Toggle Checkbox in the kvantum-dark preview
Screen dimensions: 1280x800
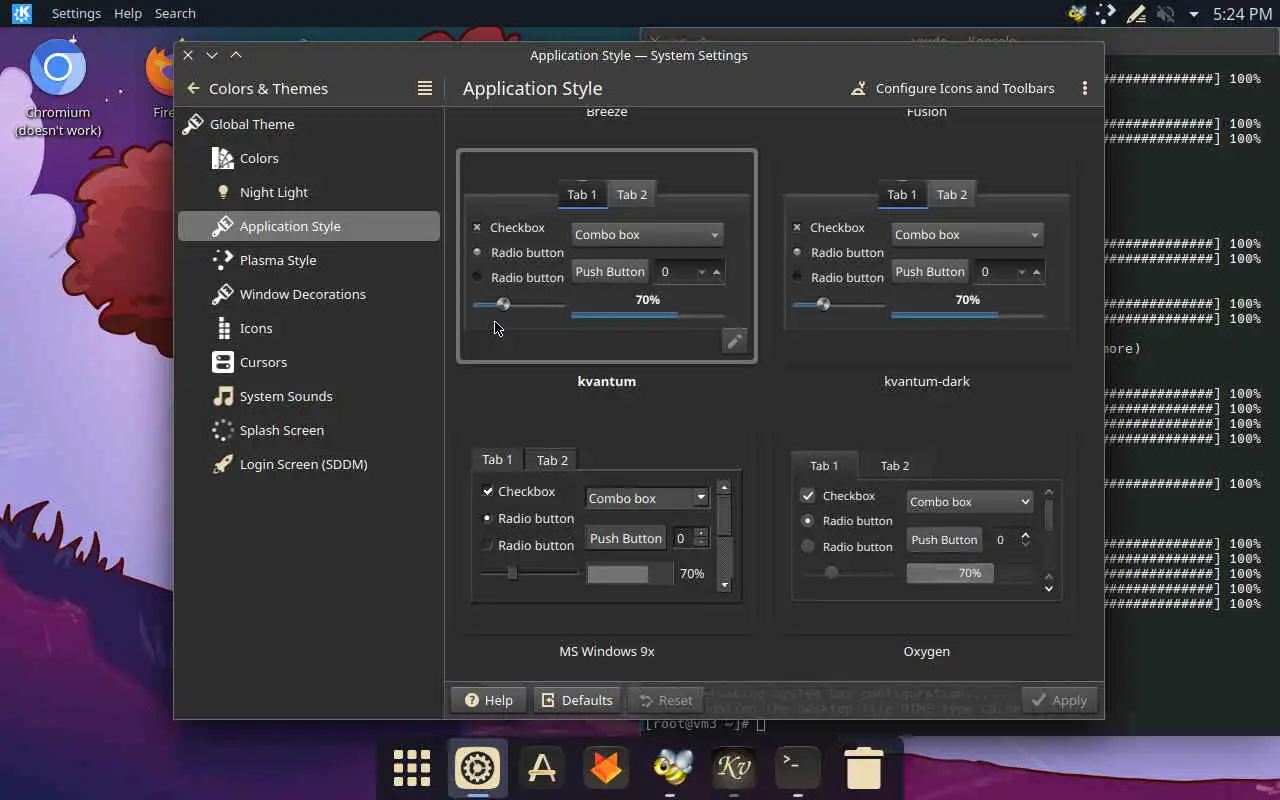tap(829, 228)
